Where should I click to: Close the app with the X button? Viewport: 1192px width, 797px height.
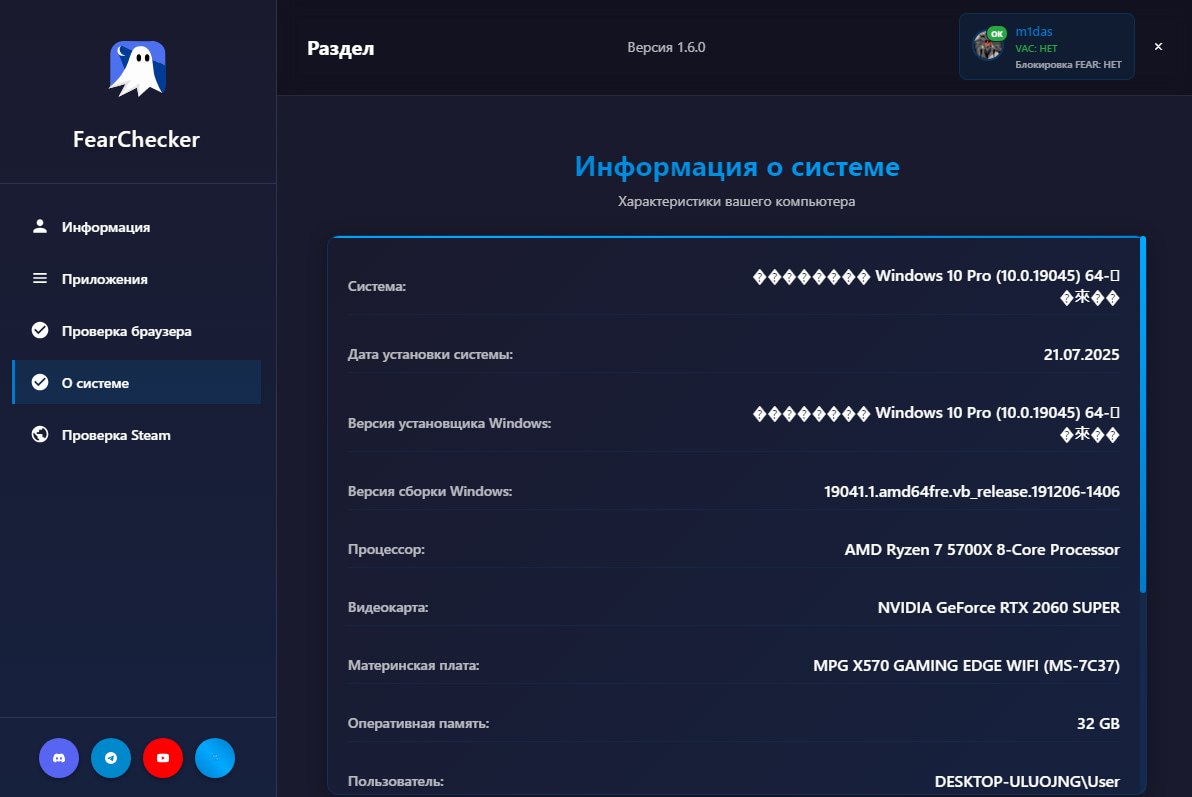pos(1158,46)
